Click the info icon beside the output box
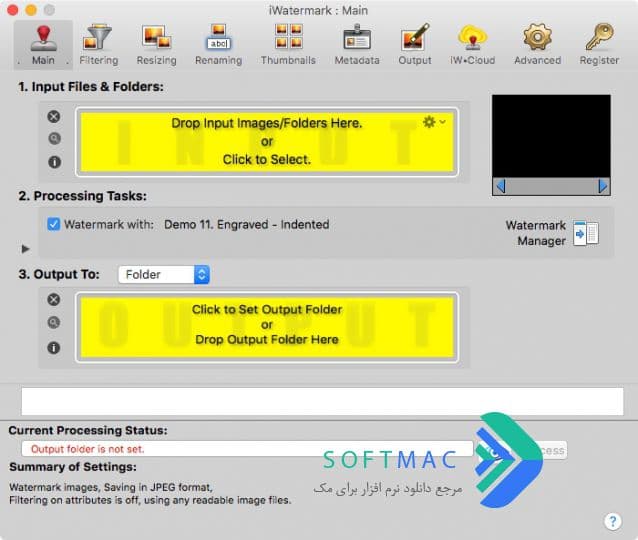The image size is (638, 540). [54, 348]
